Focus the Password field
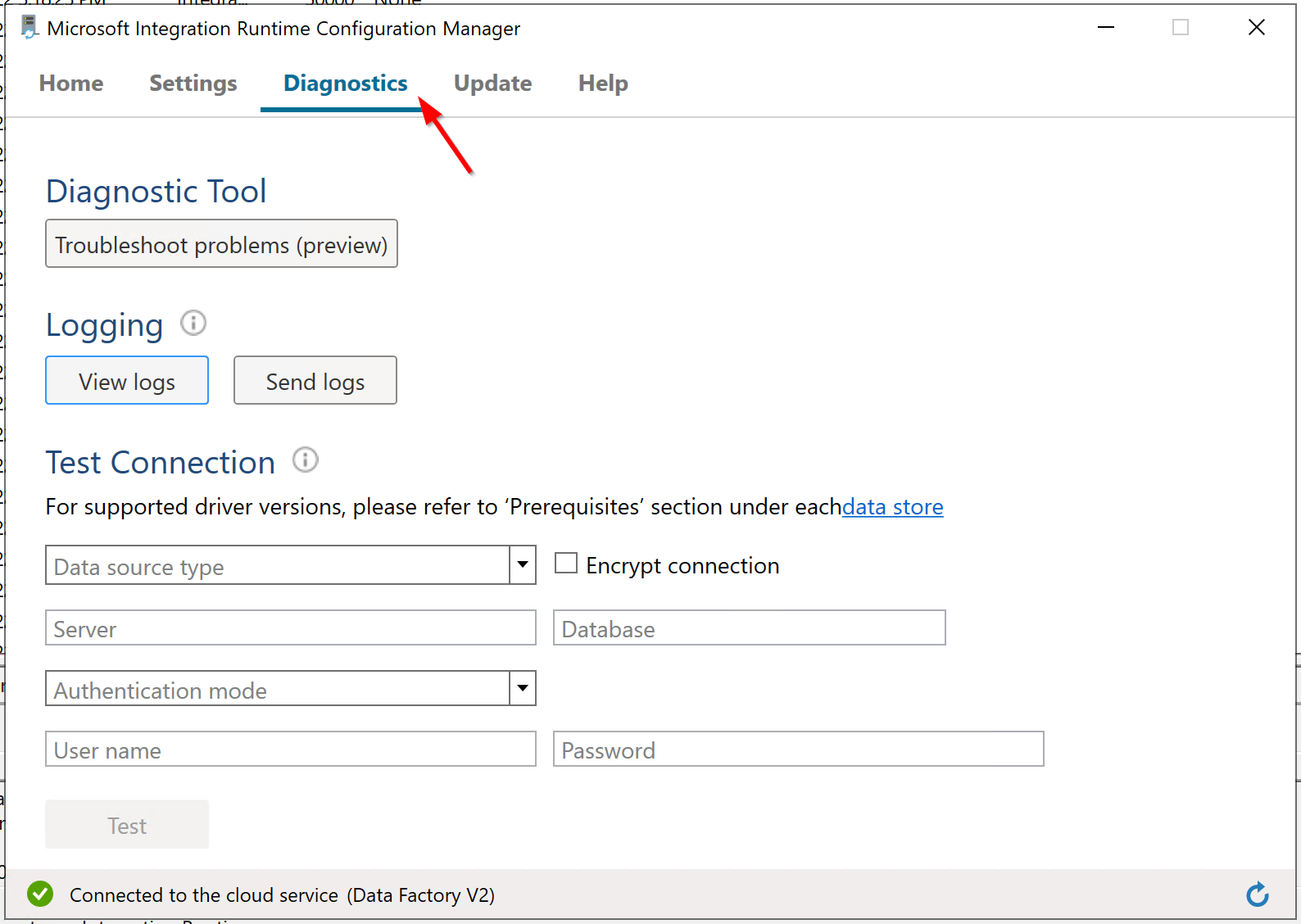The image size is (1301, 924). click(799, 750)
